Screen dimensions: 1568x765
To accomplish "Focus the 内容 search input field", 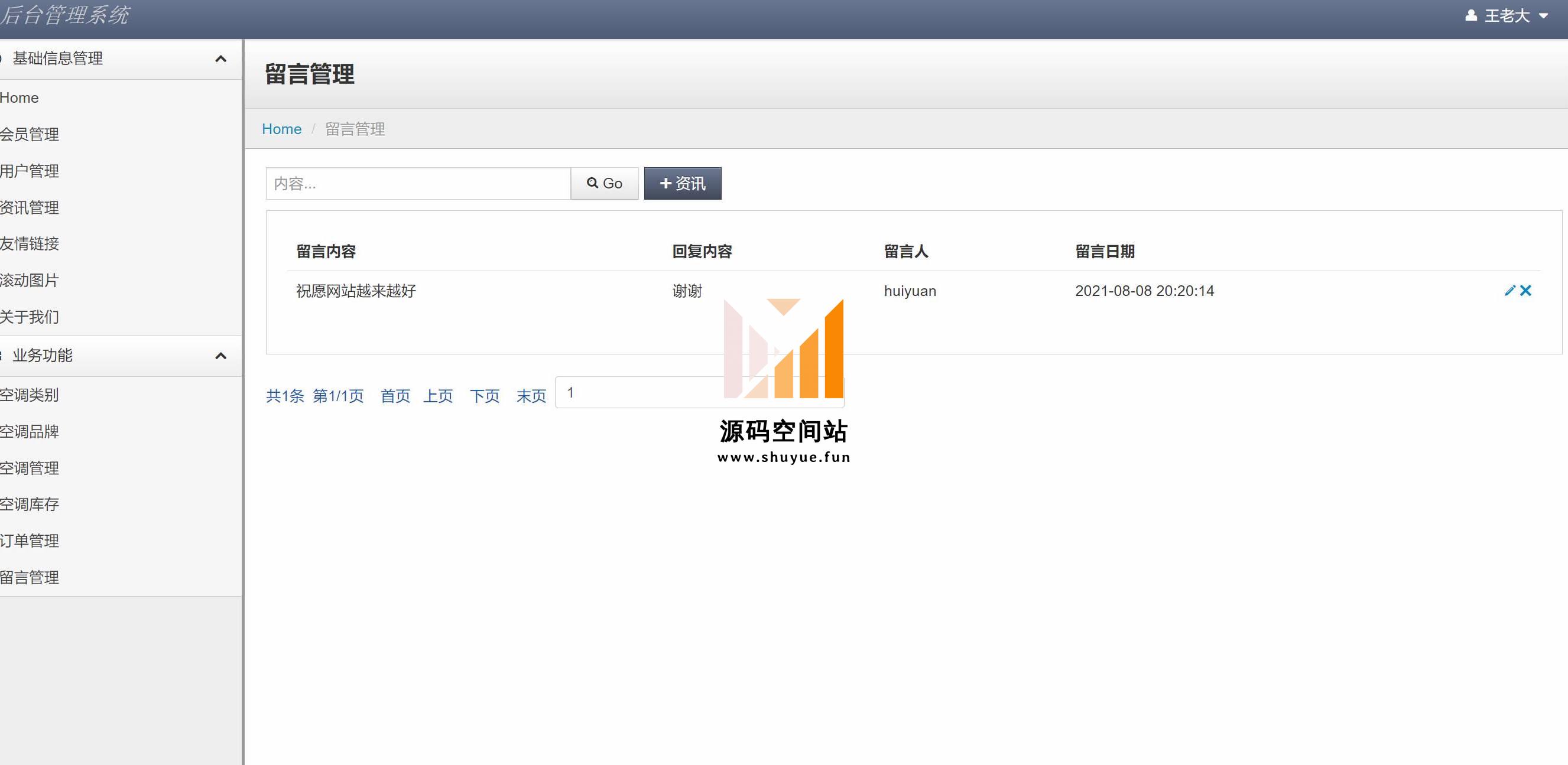I will point(418,183).
